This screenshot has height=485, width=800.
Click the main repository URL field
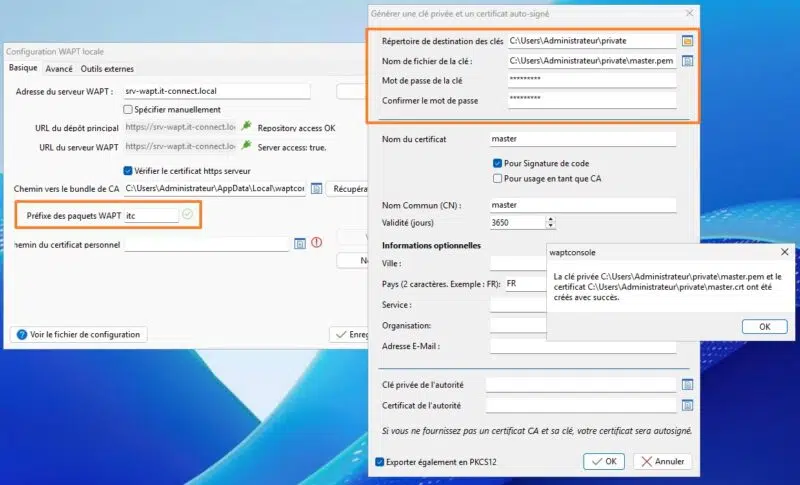pos(180,127)
